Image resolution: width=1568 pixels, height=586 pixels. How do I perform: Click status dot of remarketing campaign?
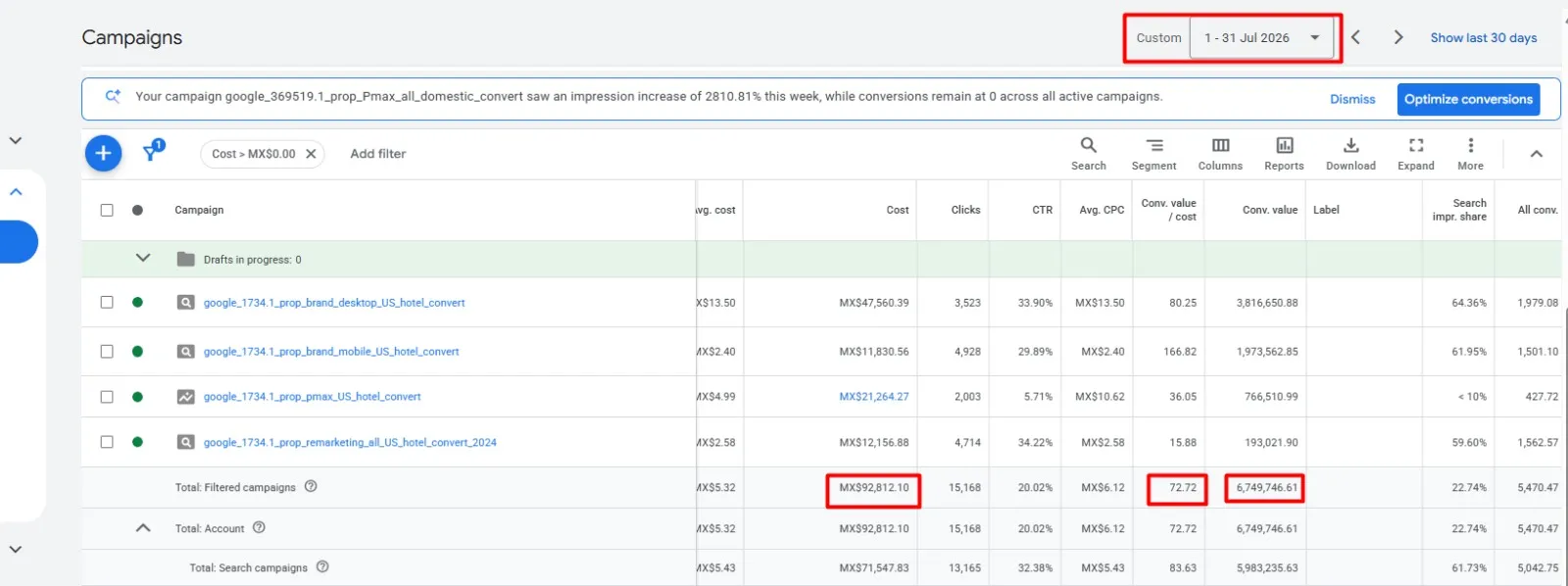[137, 442]
